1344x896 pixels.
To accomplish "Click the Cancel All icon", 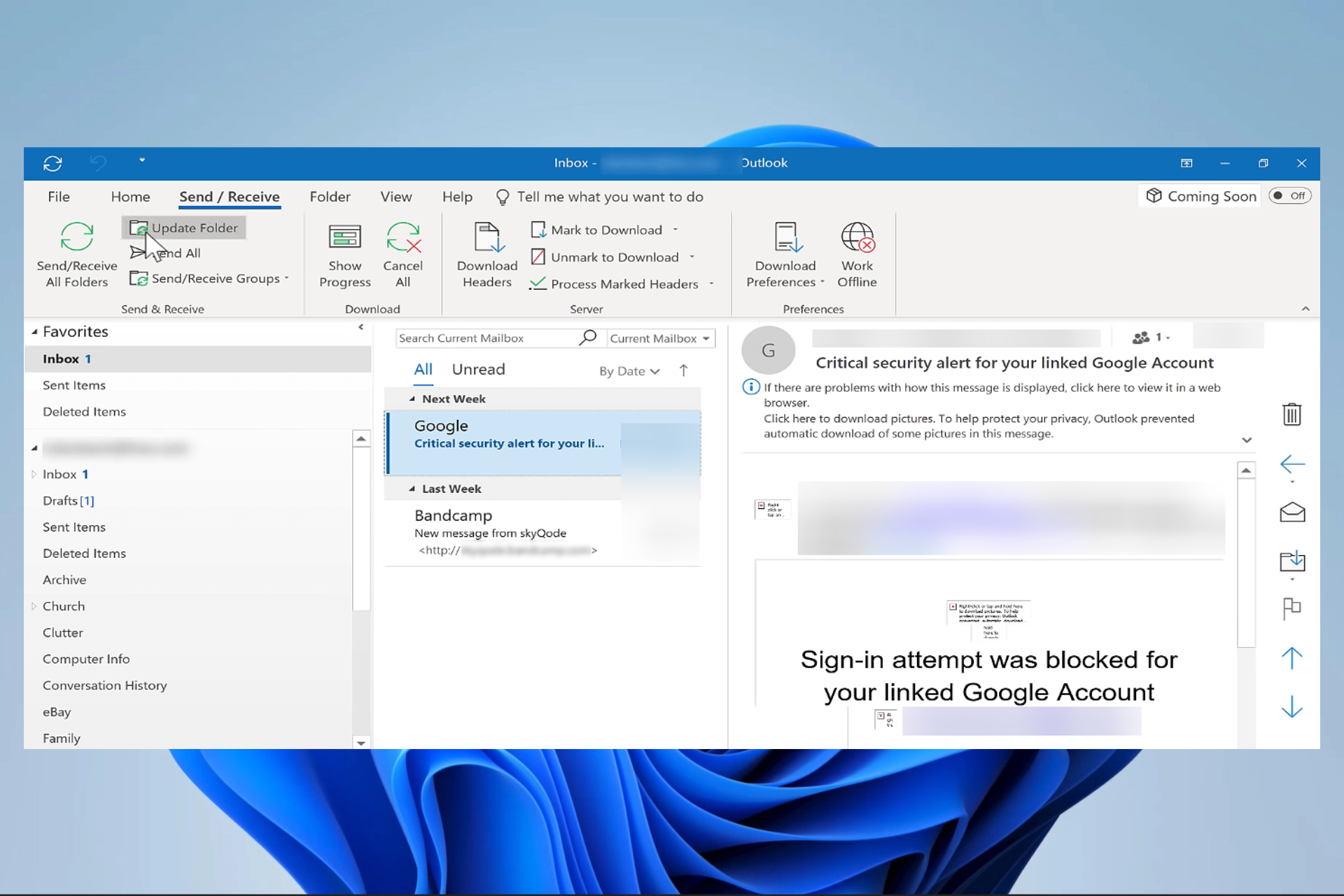I will tap(403, 237).
